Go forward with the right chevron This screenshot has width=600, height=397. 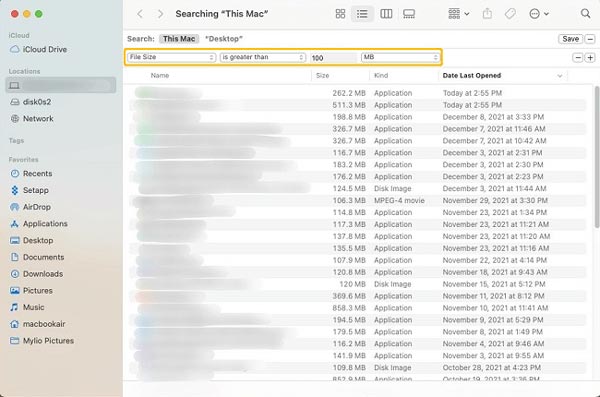click(x=160, y=14)
